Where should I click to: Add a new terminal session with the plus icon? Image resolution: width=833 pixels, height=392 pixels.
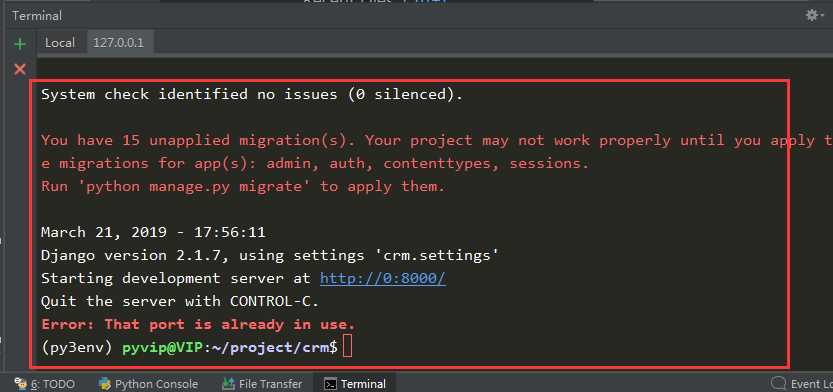(20, 44)
